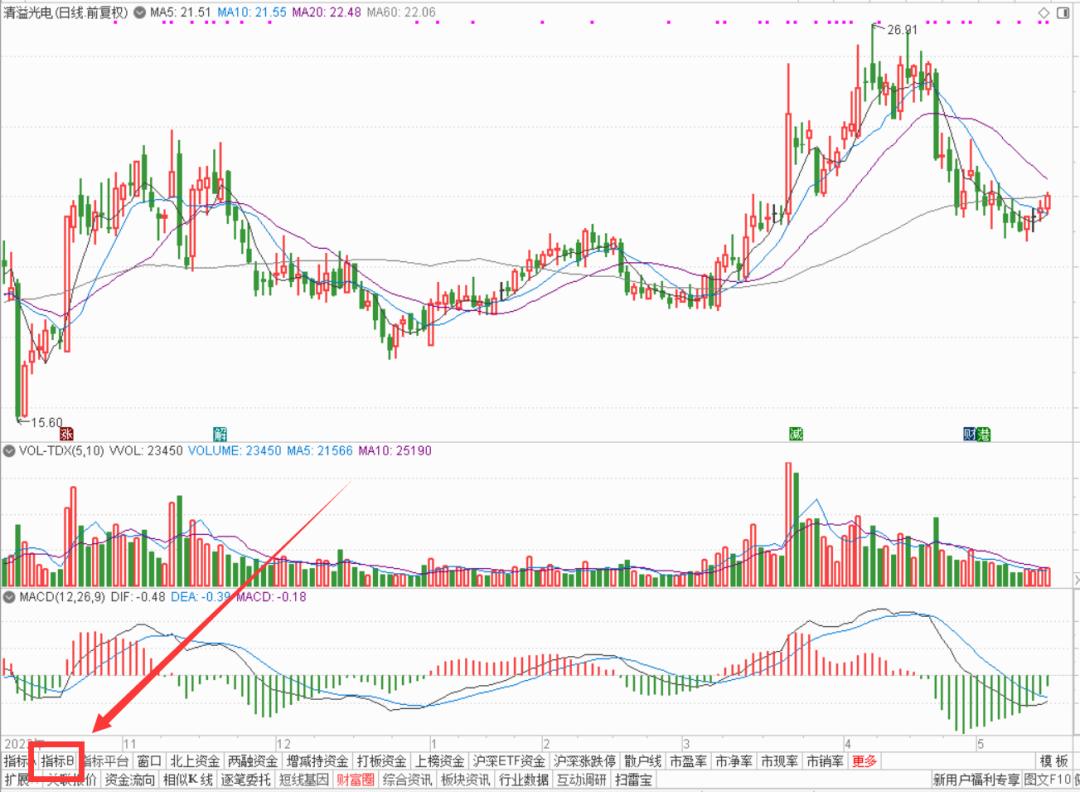Open the 资金流向 tab

click(129, 780)
